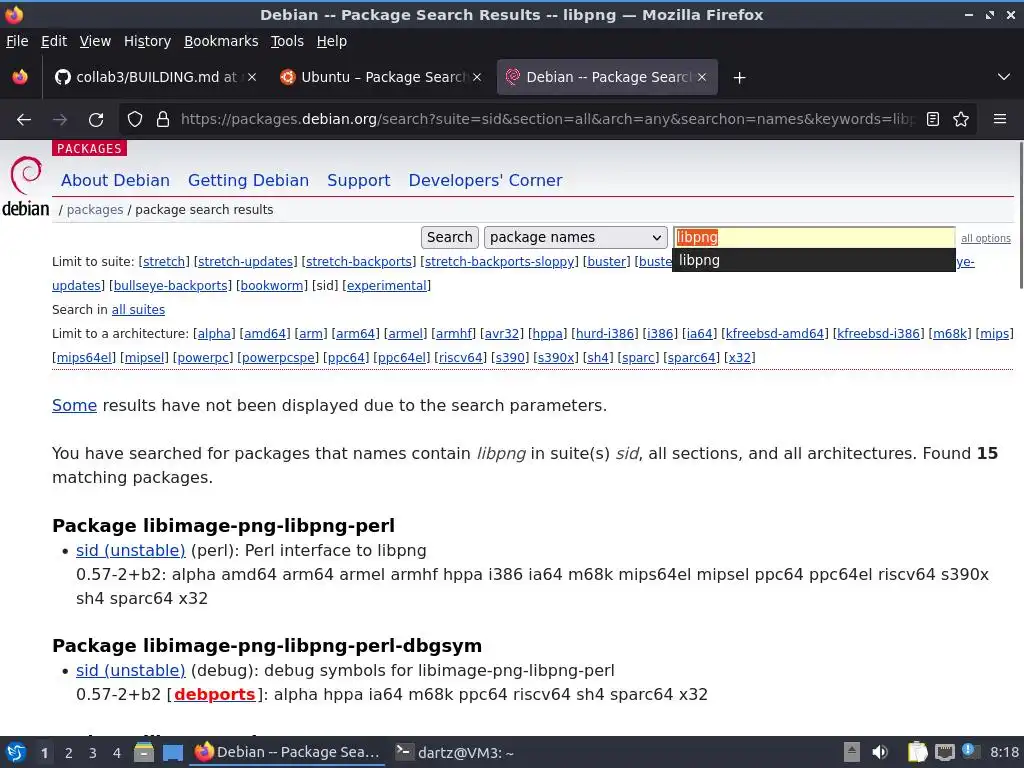Switch to workspace 2
1024x768 pixels.
click(69, 753)
